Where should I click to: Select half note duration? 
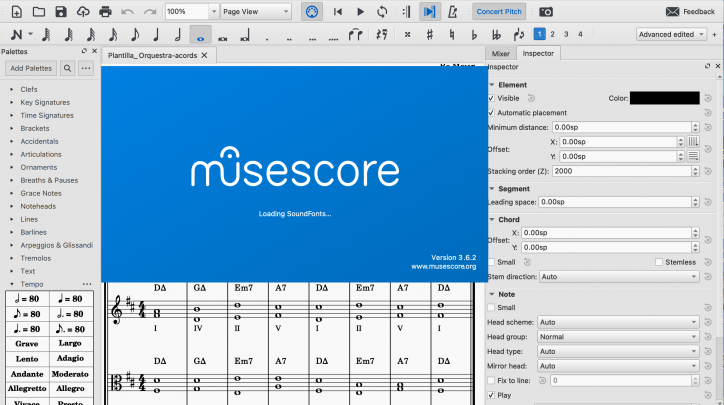pyautogui.click(x=178, y=34)
